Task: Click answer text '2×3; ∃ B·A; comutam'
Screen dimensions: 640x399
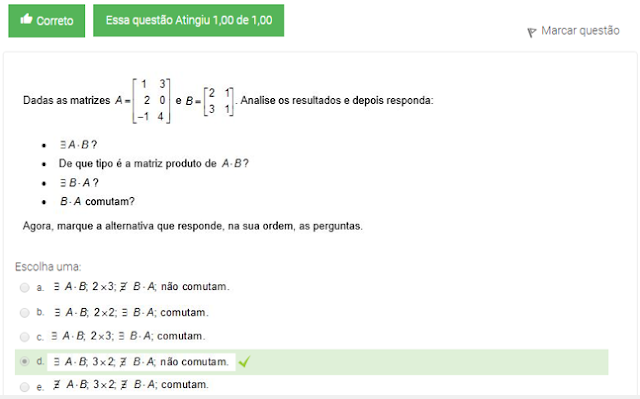Action: pyautogui.click(x=147, y=336)
